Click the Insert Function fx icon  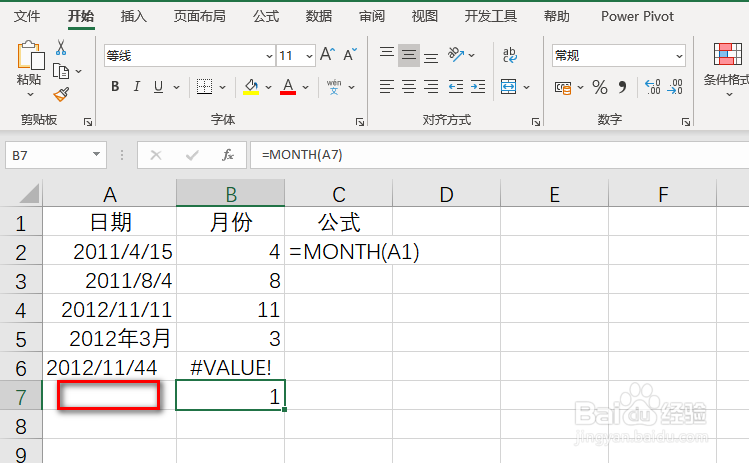point(228,155)
